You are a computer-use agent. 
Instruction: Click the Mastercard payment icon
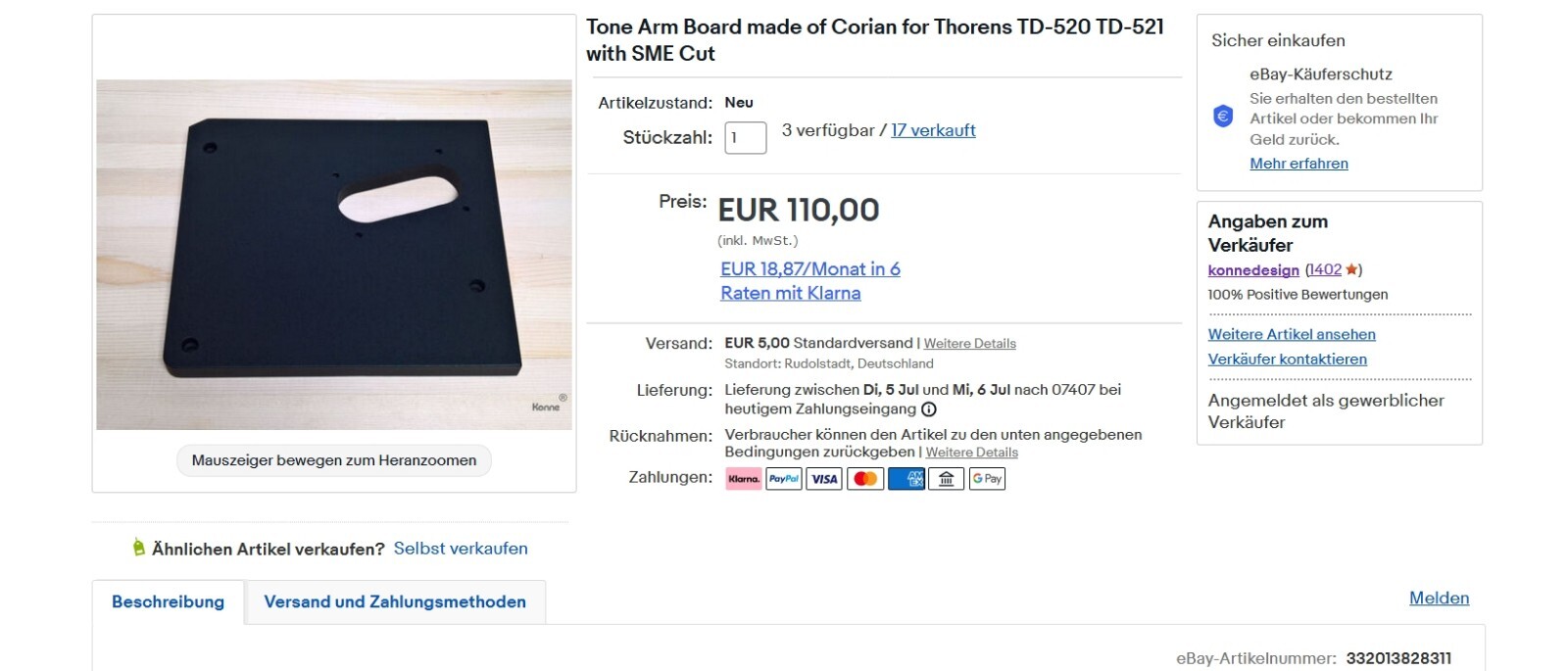pyautogui.click(x=865, y=479)
